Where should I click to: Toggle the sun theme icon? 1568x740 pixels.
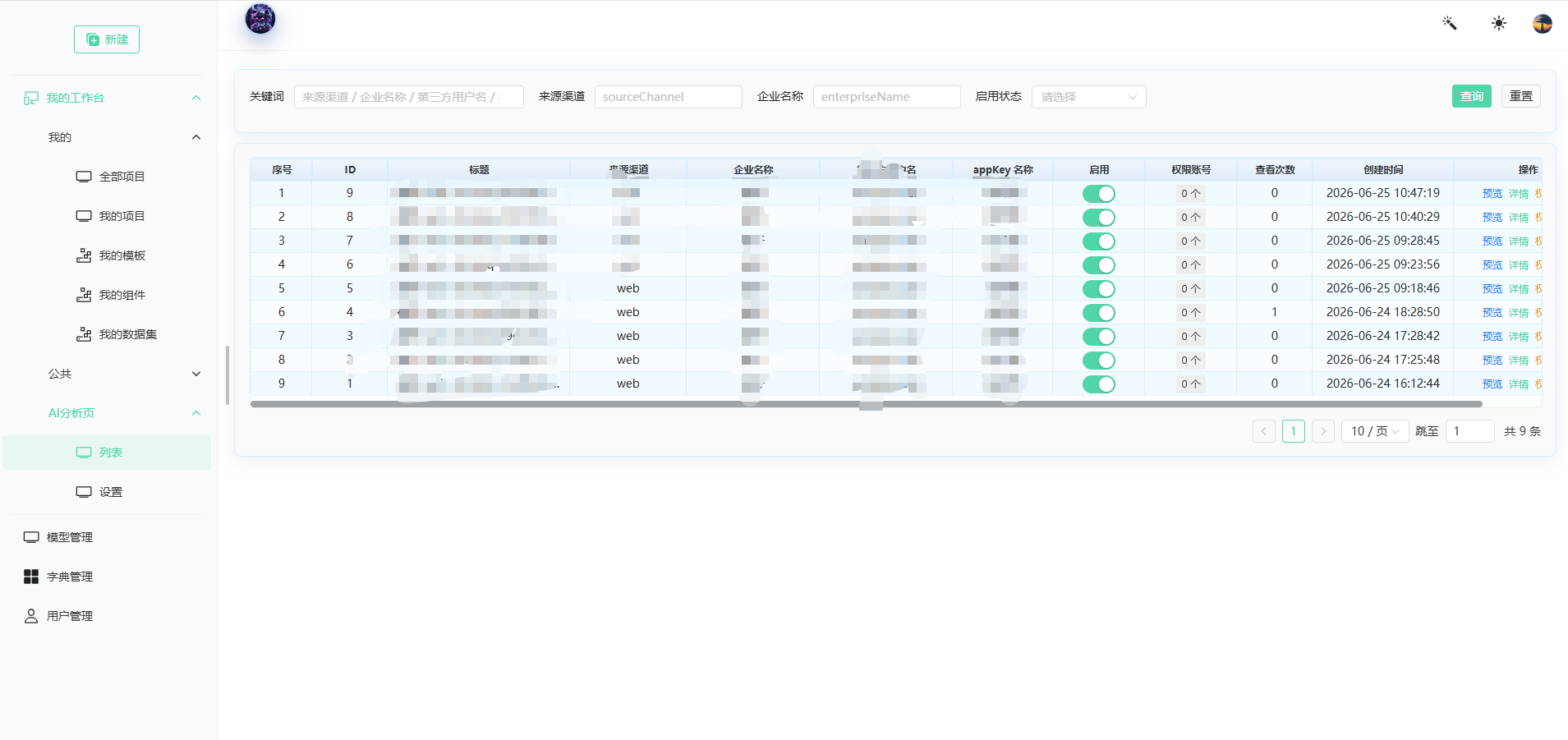1499,23
